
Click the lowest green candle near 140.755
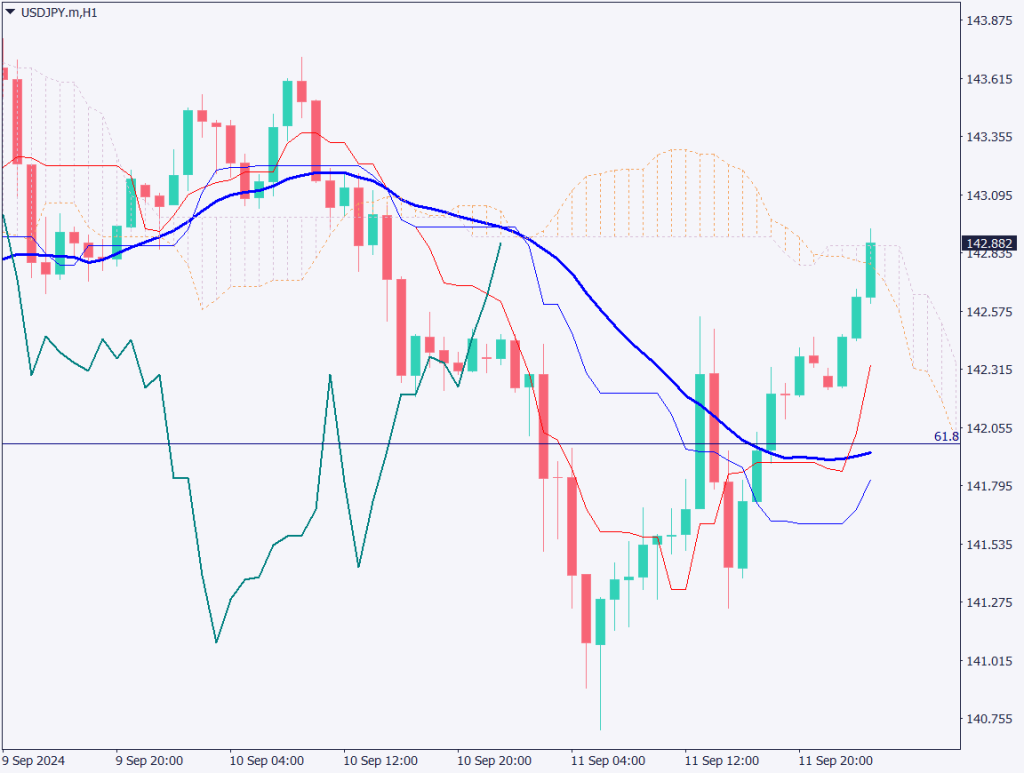coord(600,620)
